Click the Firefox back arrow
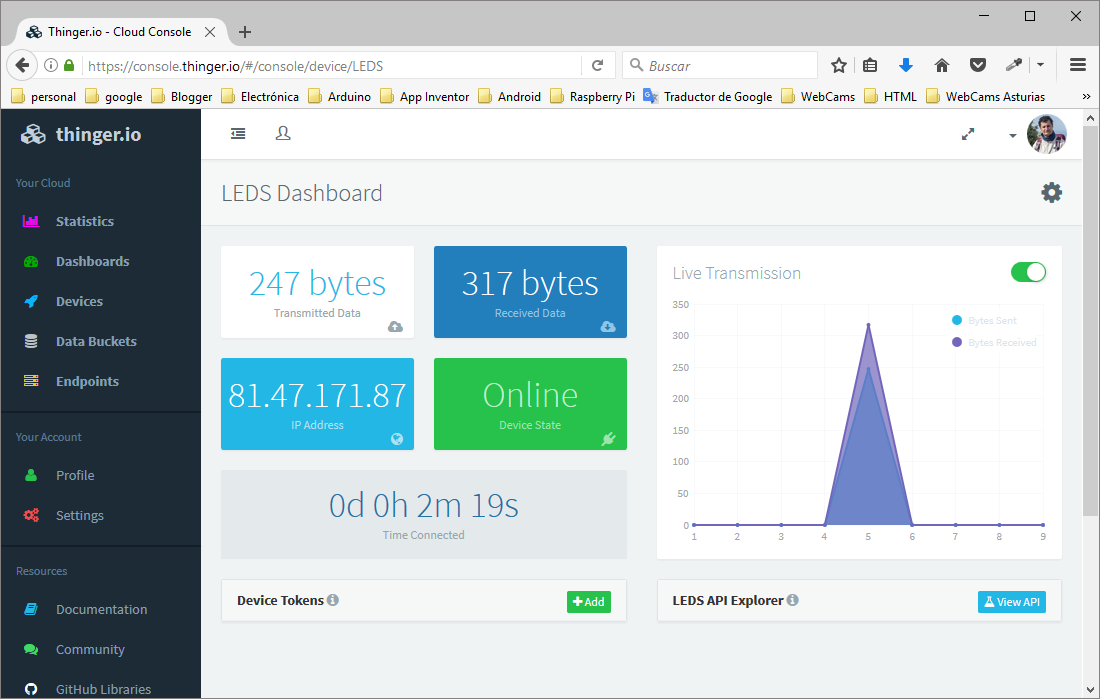The image size is (1100, 699). click(x=22, y=65)
